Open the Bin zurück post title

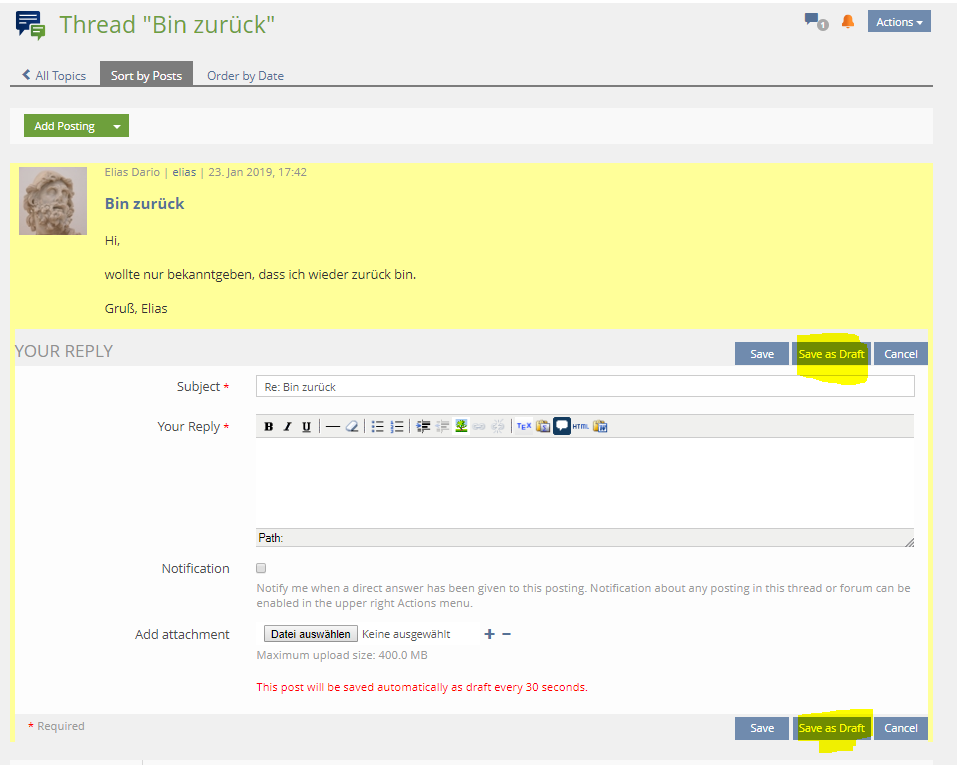[x=144, y=204]
